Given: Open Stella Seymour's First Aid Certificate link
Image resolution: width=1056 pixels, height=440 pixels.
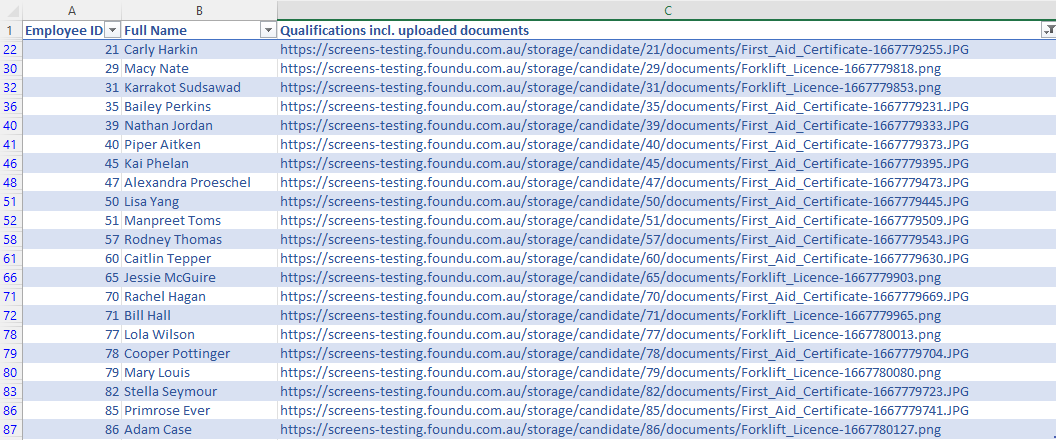Looking at the screenshot, I should click(x=624, y=391).
